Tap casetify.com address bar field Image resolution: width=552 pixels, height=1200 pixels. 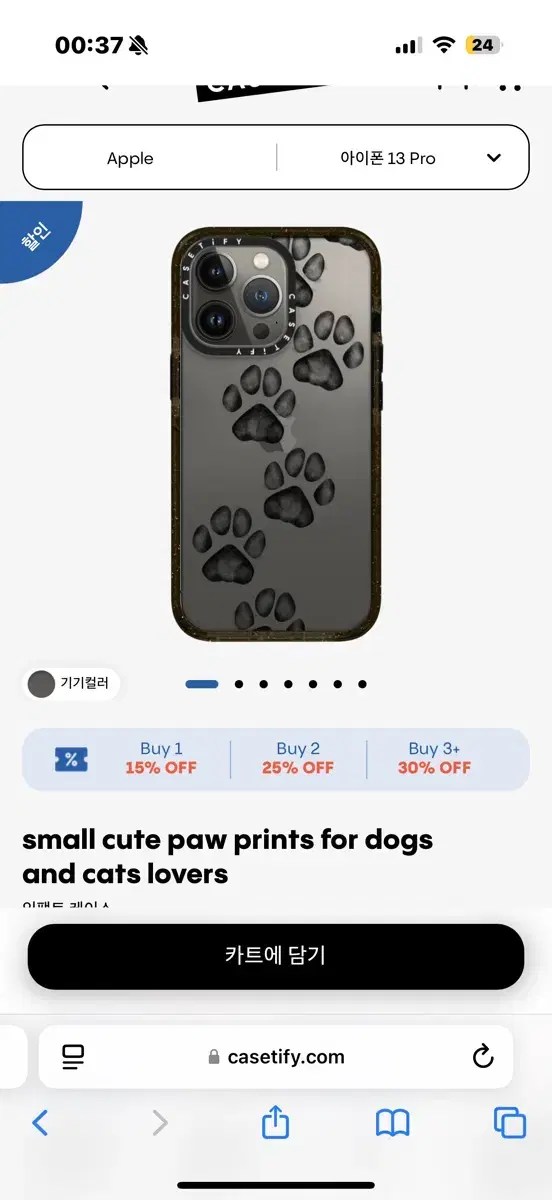(x=276, y=1056)
